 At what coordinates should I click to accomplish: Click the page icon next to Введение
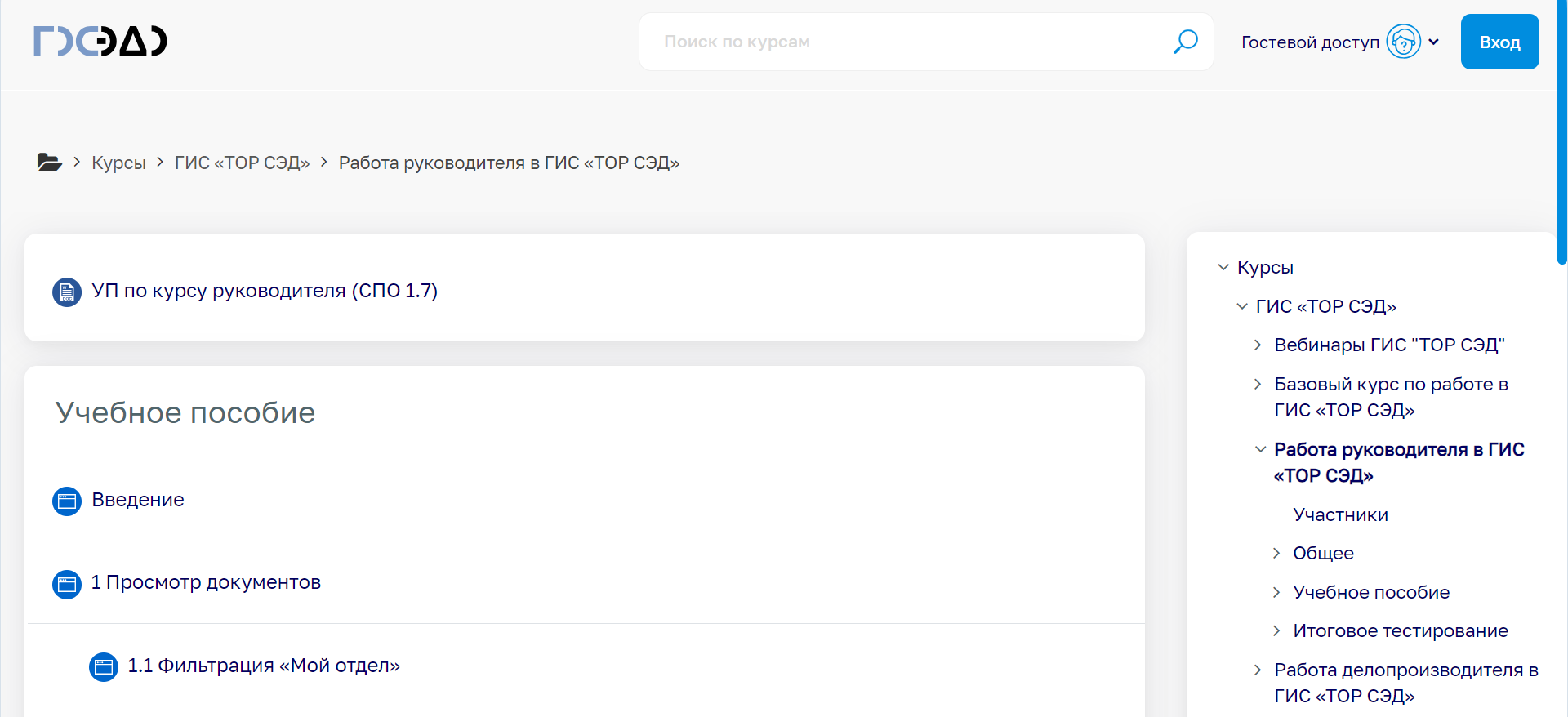(67, 501)
